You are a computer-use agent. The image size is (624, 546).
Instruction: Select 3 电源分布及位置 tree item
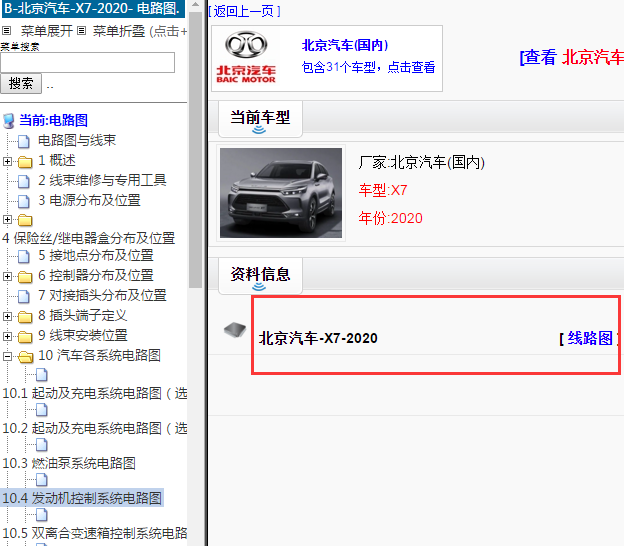tap(89, 200)
